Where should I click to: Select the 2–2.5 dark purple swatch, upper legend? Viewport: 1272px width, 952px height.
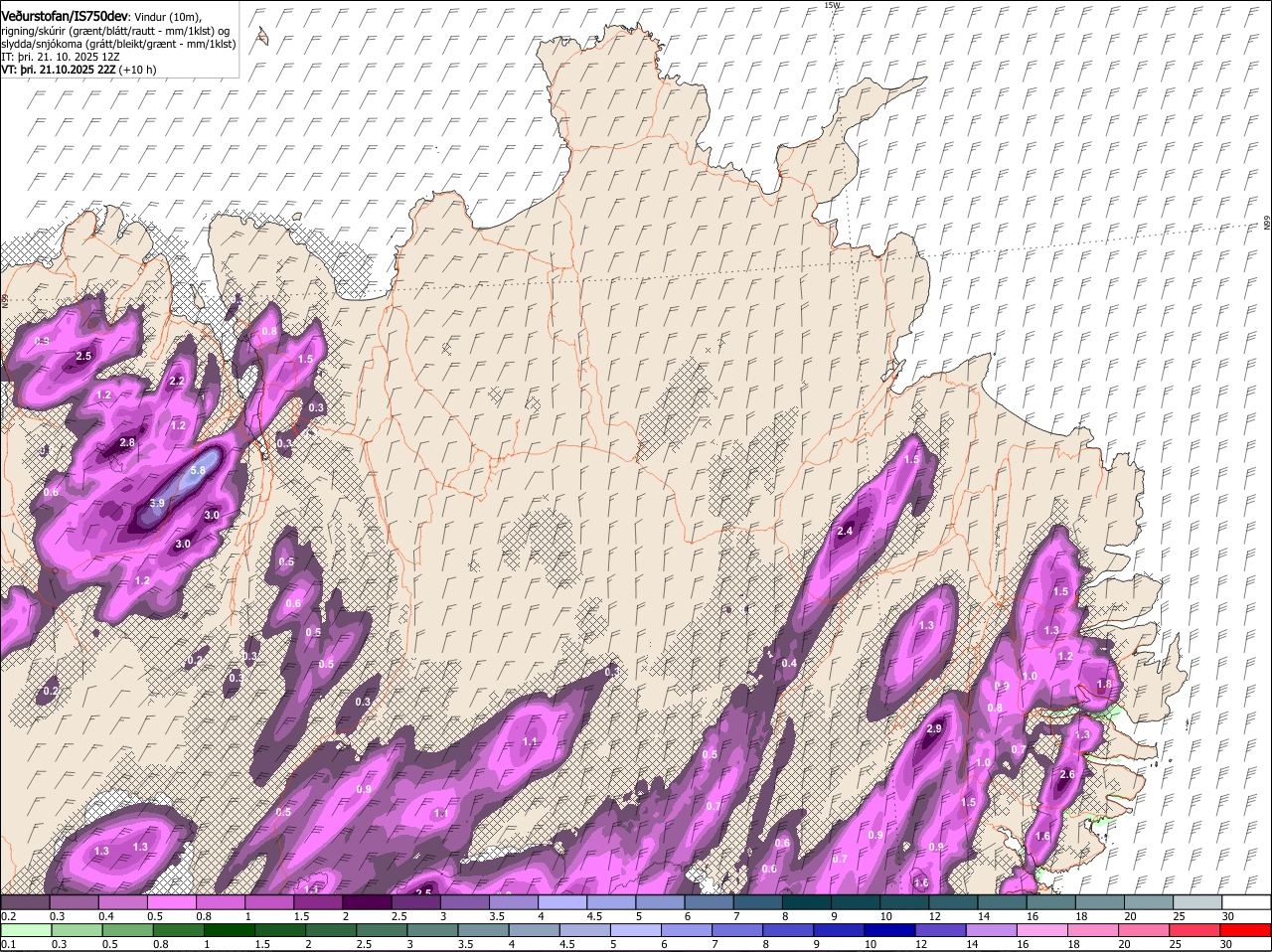[x=367, y=902]
